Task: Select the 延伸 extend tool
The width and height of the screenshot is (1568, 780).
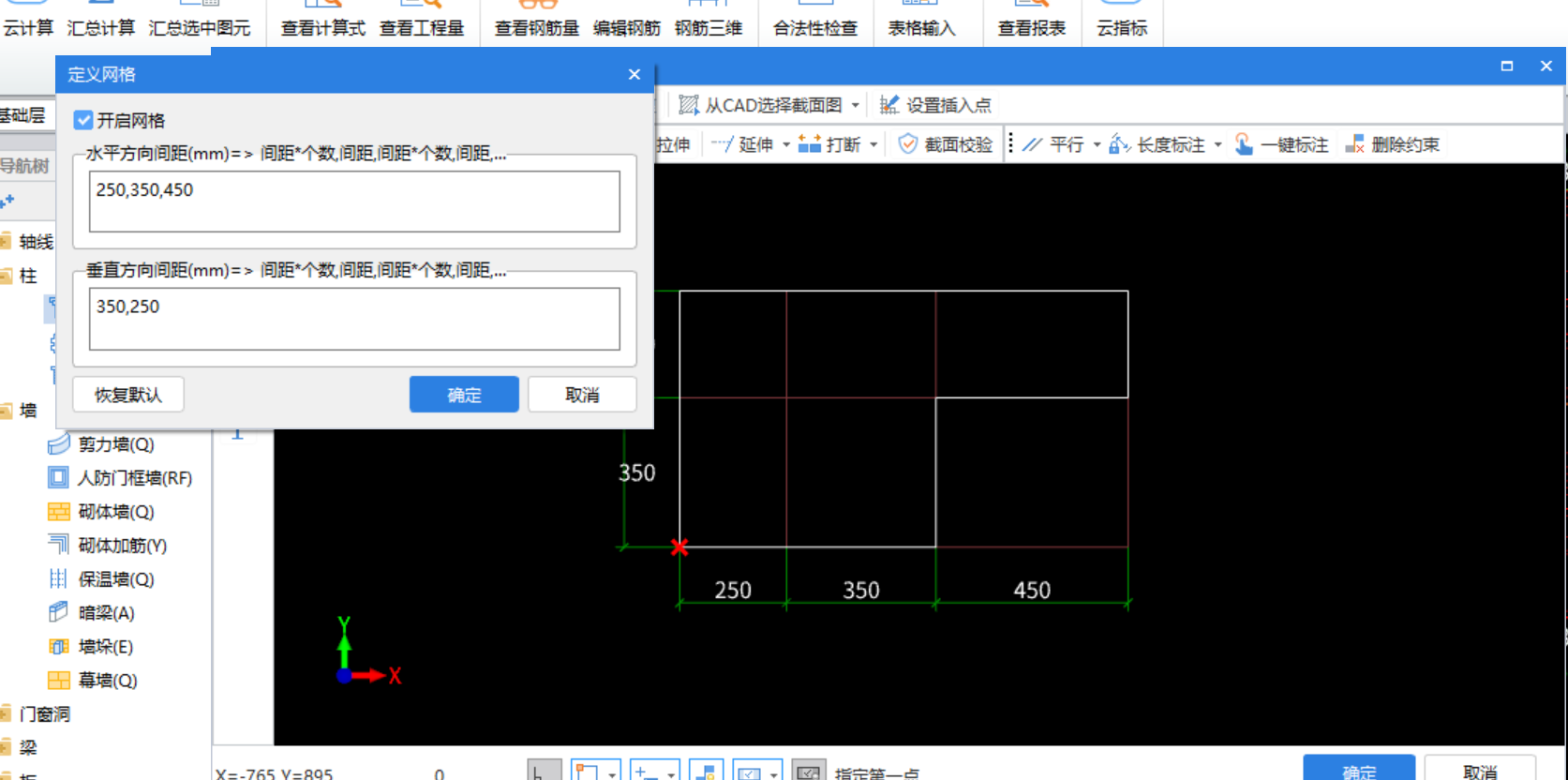Action: click(742, 144)
